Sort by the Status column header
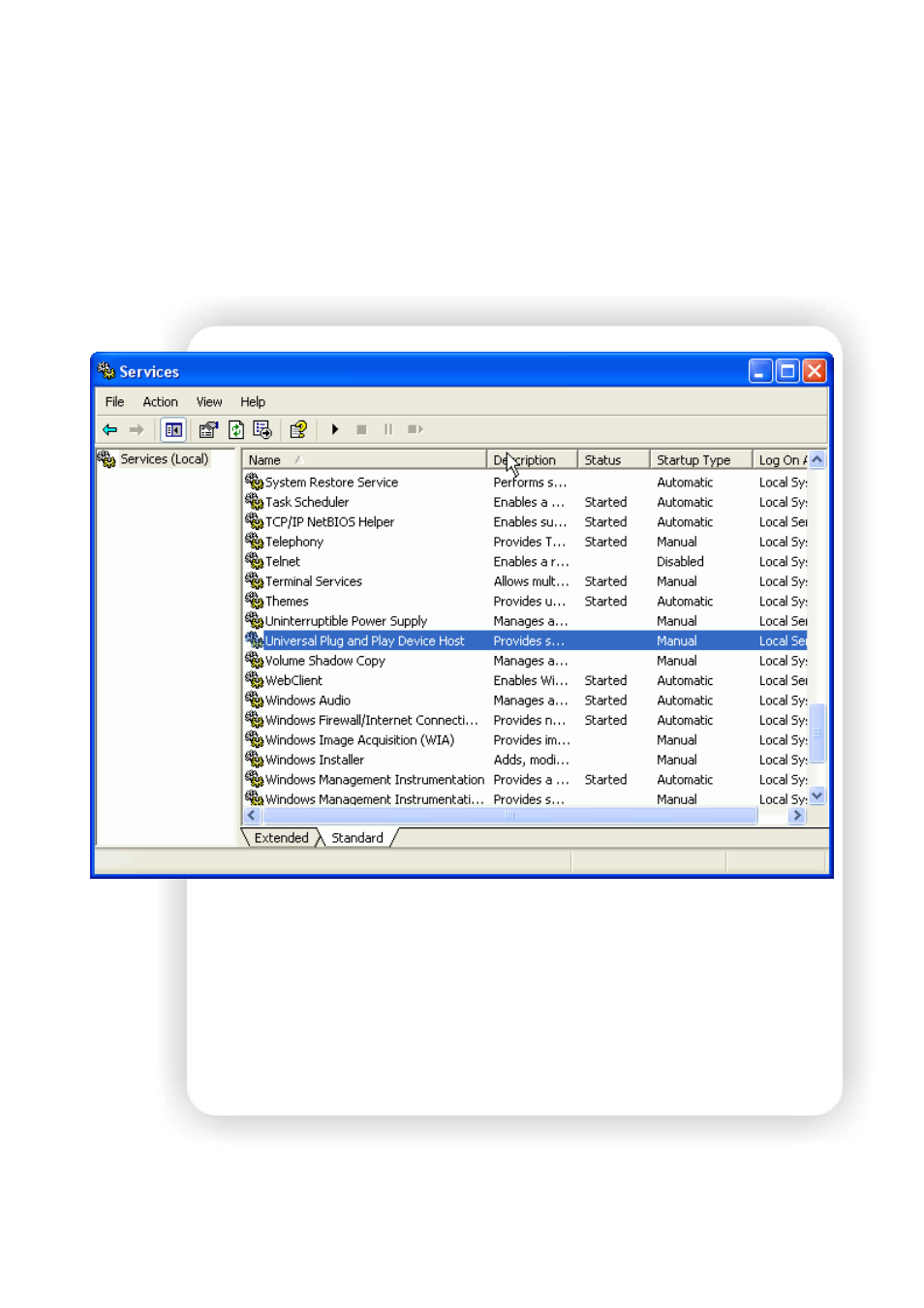 pyautogui.click(x=613, y=459)
